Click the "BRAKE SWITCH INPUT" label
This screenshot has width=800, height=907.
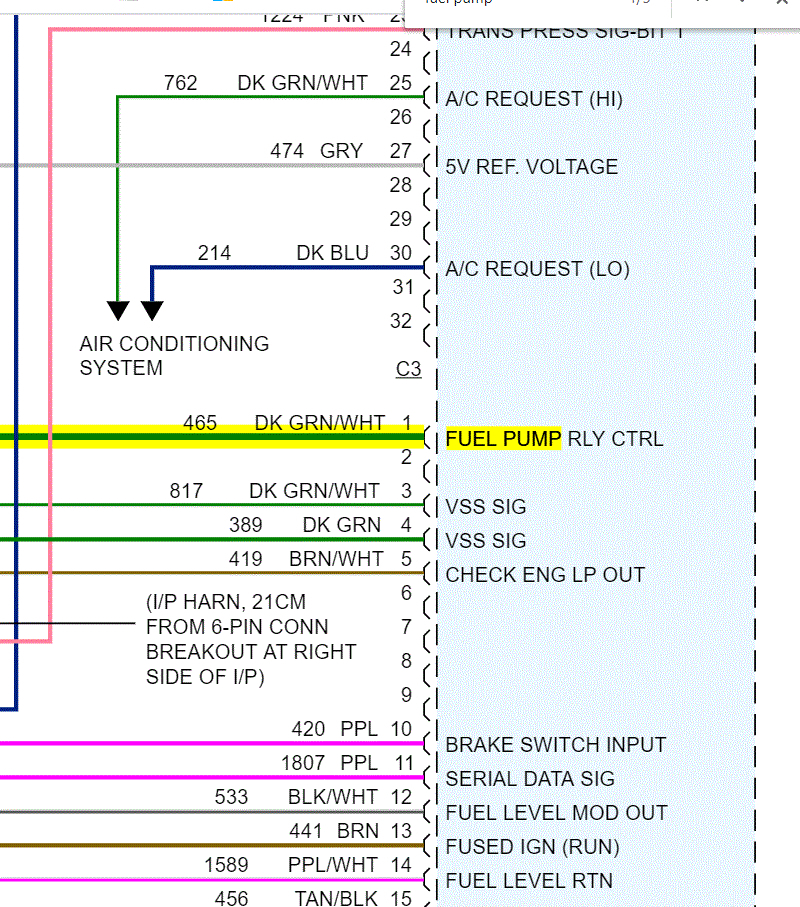(x=556, y=745)
